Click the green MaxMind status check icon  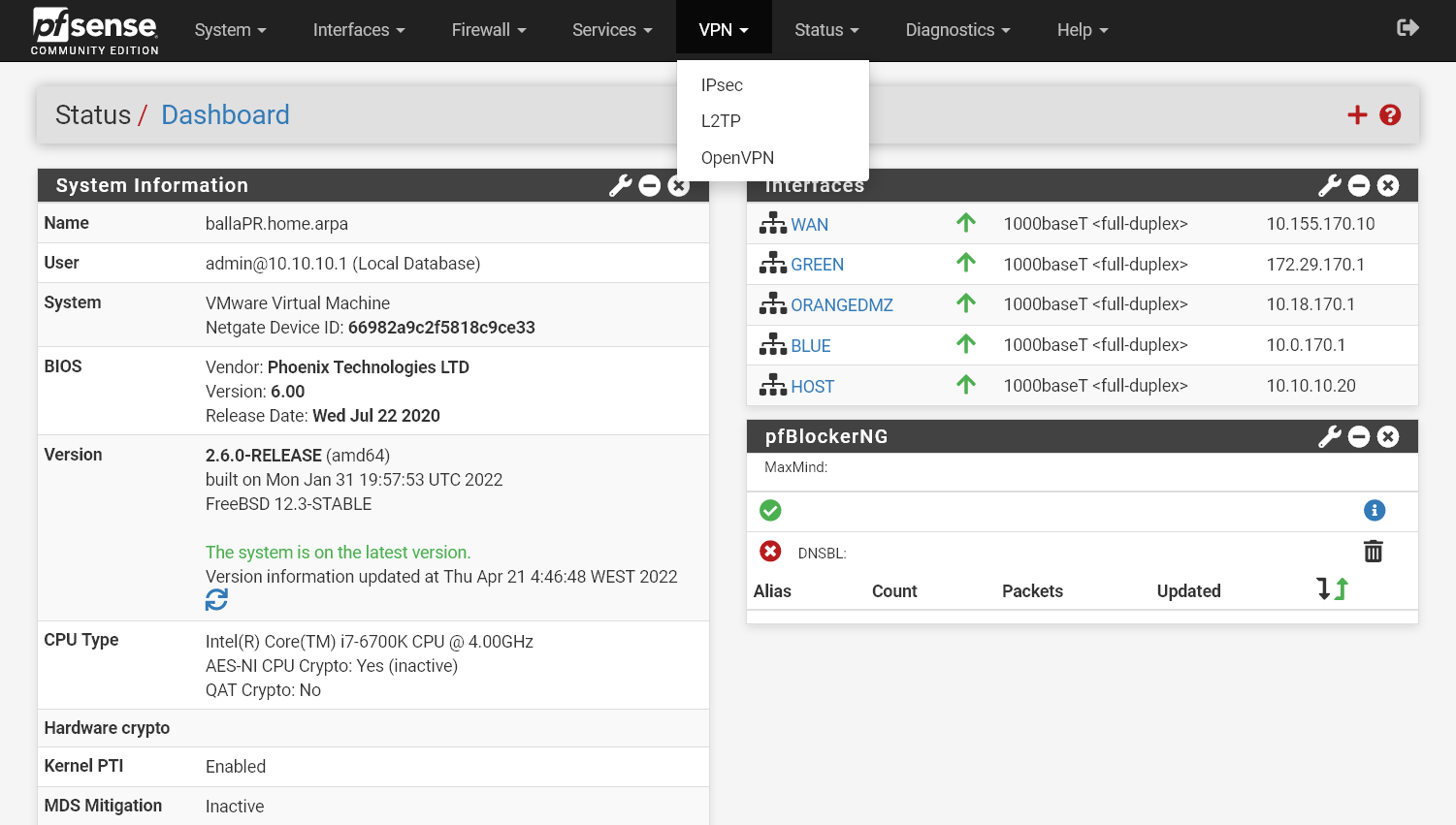point(770,510)
